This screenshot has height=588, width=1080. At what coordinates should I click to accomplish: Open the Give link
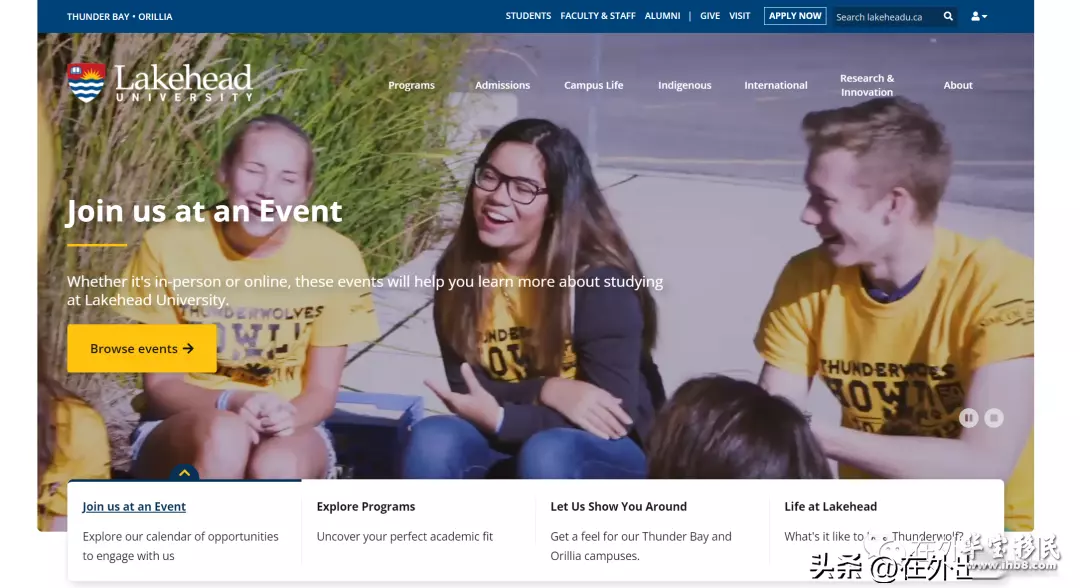[710, 16]
